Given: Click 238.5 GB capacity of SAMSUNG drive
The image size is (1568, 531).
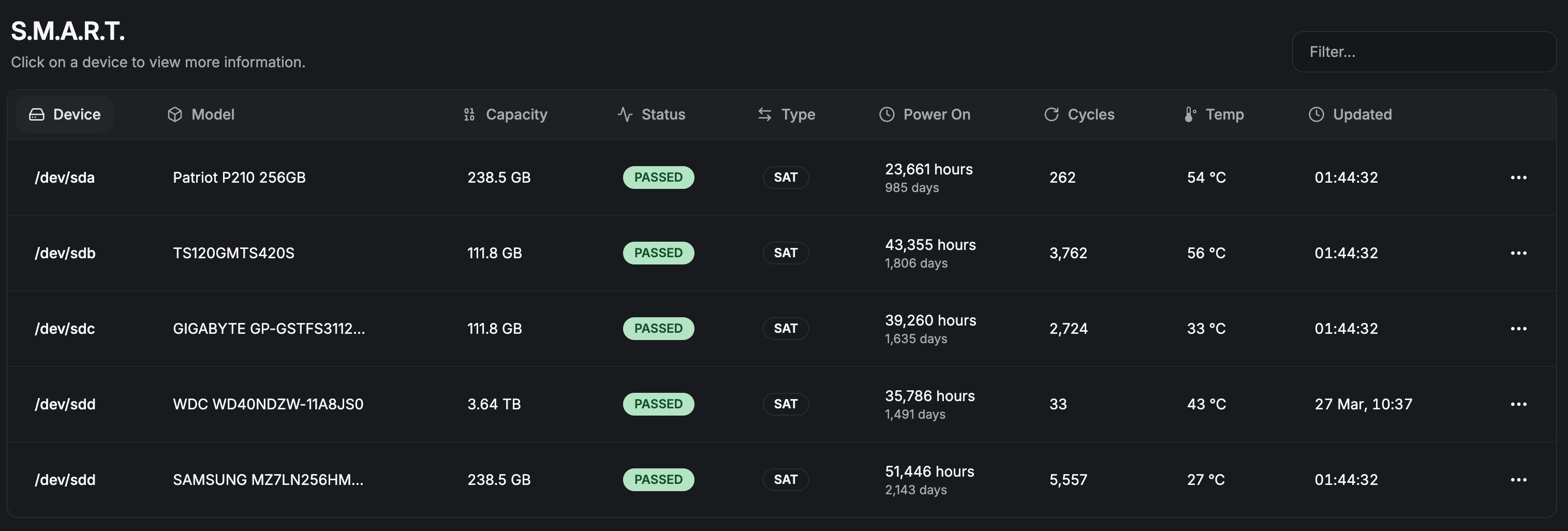Looking at the screenshot, I should click(x=499, y=479).
